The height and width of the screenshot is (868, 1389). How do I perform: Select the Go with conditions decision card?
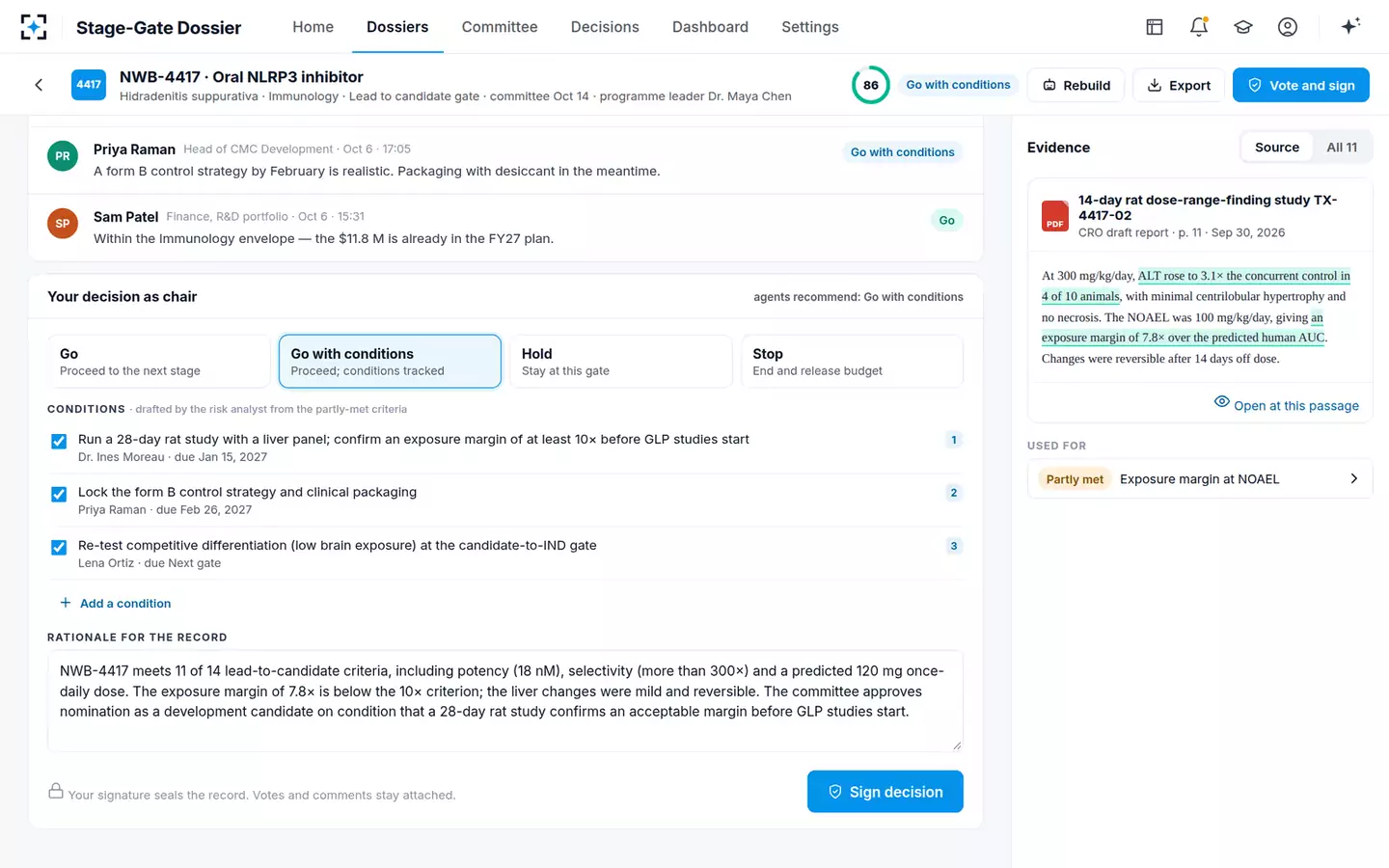pos(390,362)
